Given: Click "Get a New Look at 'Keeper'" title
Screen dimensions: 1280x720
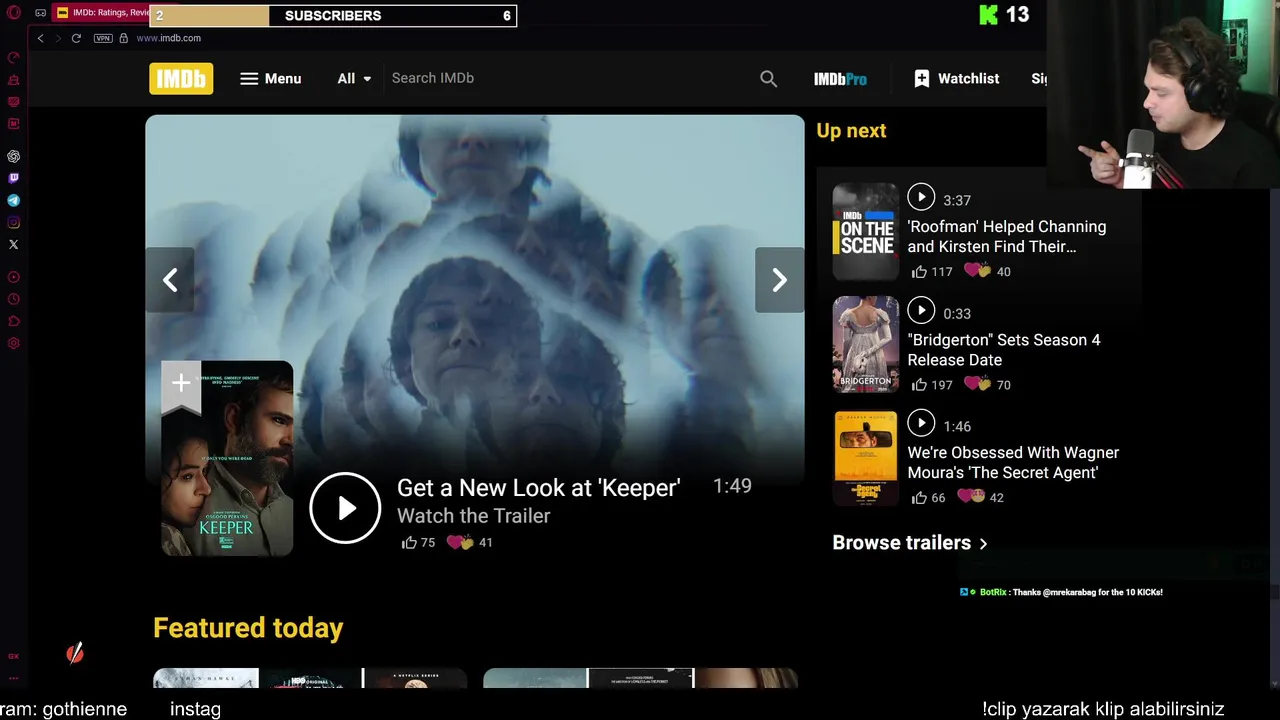Looking at the screenshot, I should click(x=538, y=488).
